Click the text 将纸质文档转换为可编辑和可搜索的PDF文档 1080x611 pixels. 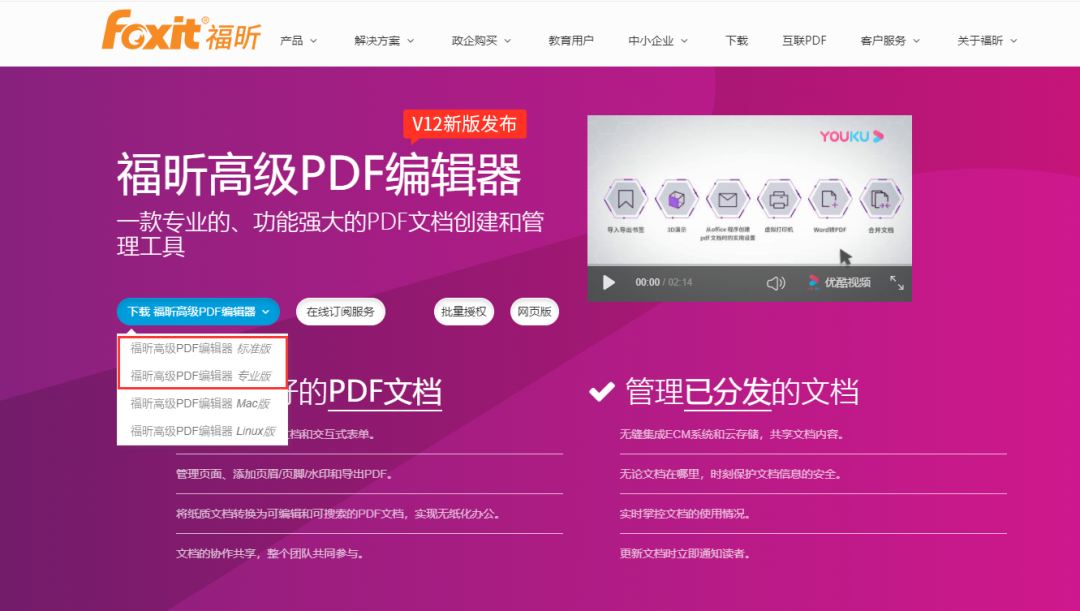point(290,514)
